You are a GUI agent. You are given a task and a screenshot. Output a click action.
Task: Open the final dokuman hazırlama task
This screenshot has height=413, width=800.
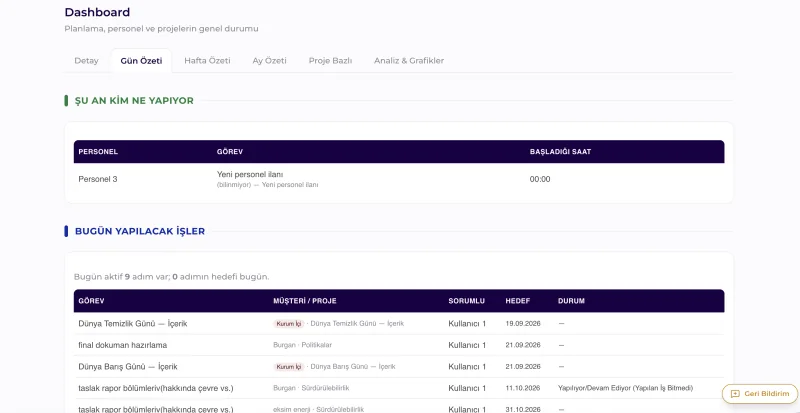(x=122, y=345)
